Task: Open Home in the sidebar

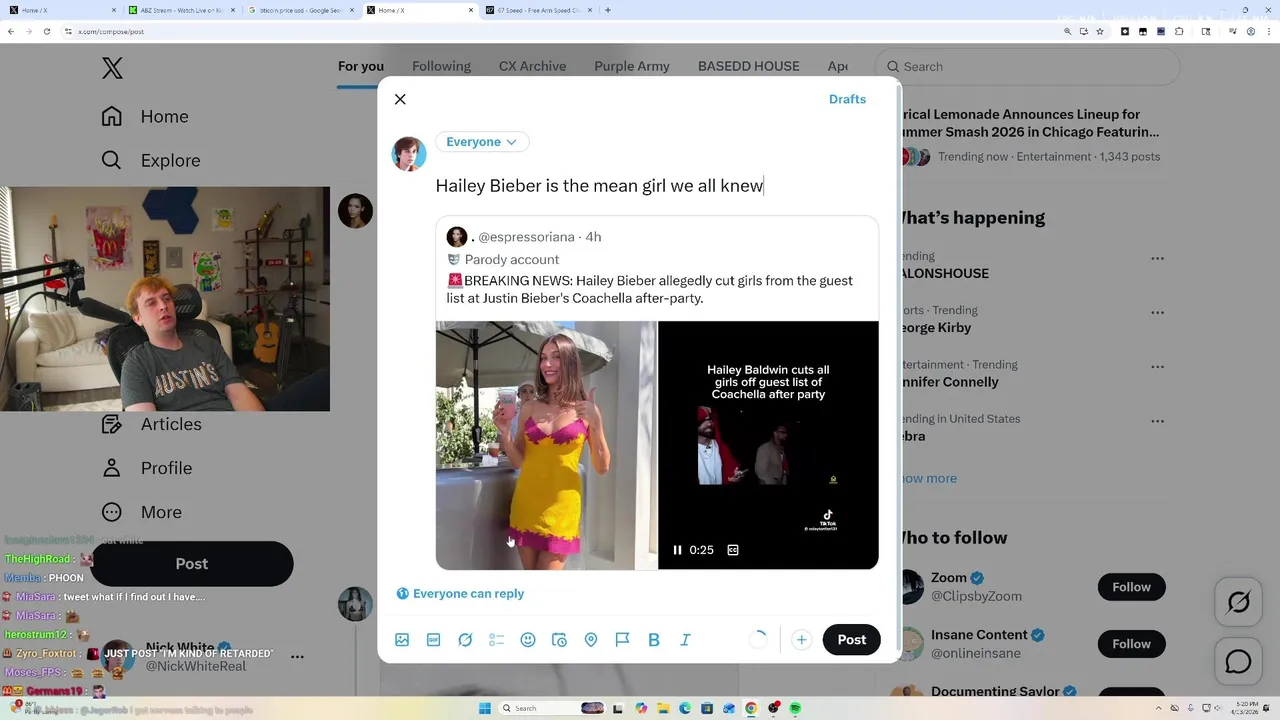Action: point(145,116)
